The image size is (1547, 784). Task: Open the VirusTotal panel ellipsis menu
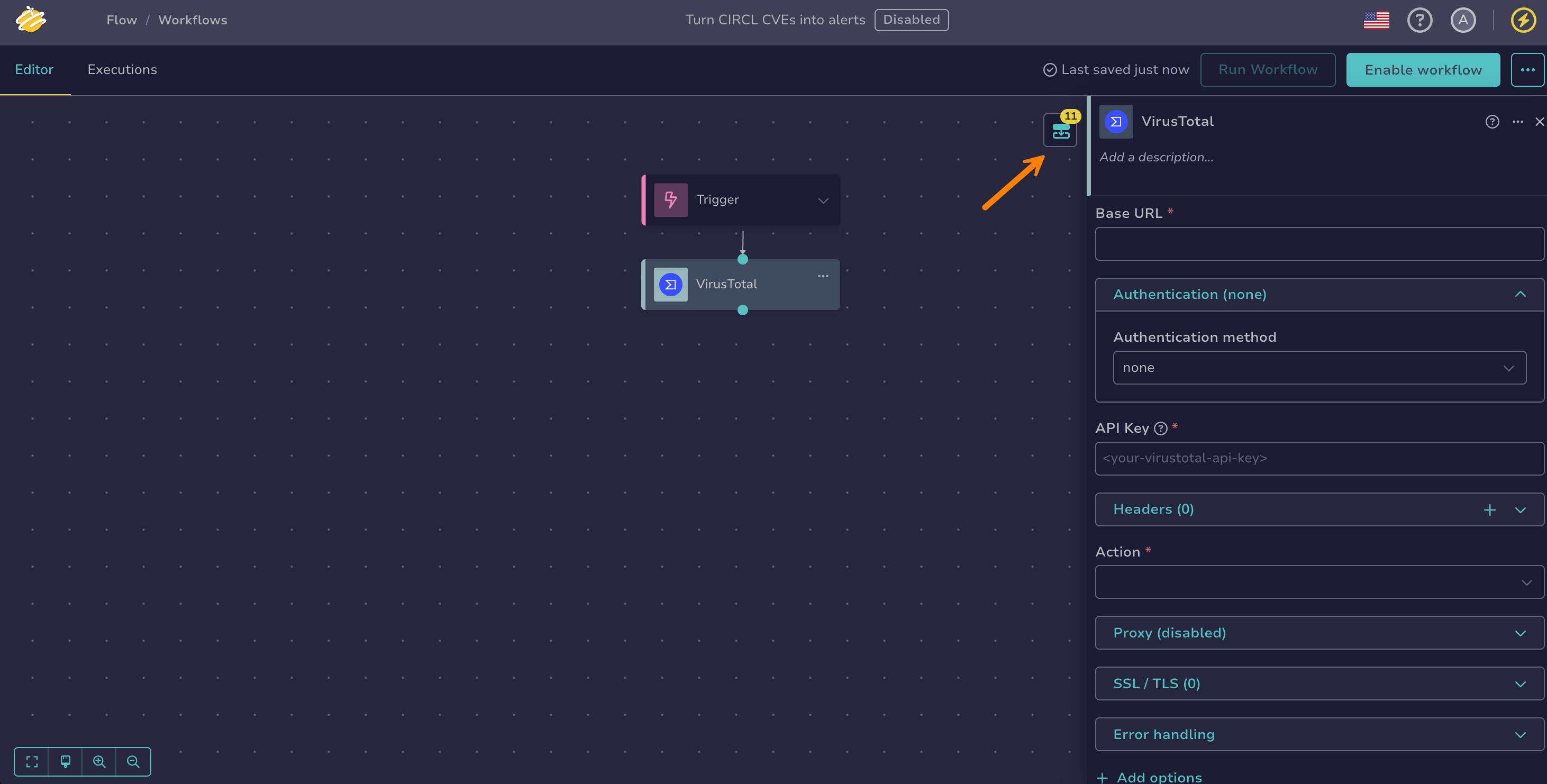pyautogui.click(x=1517, y=122)
